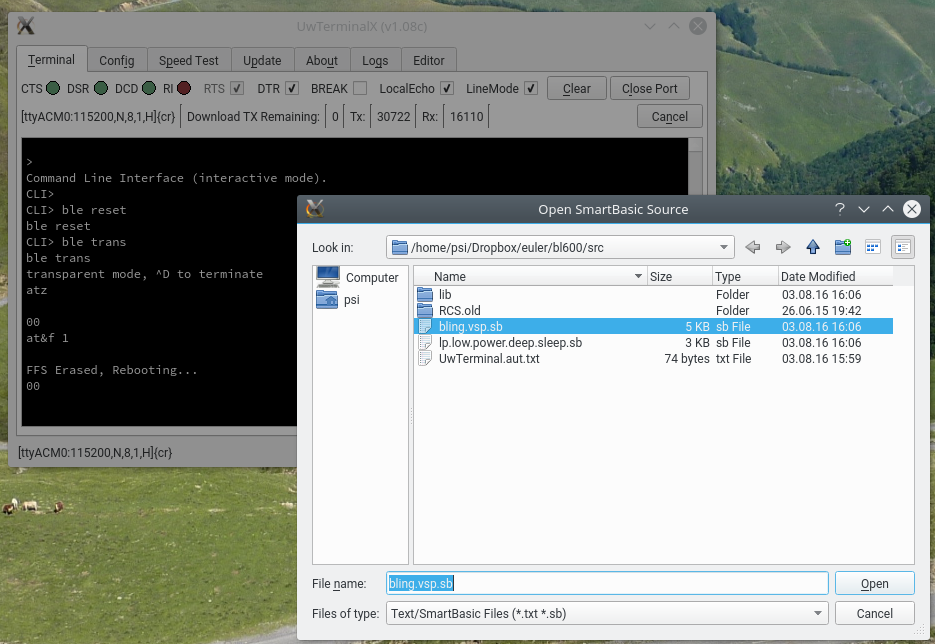
Task: Sort by Name column header arrow
Action: click(x=638, y=276)
